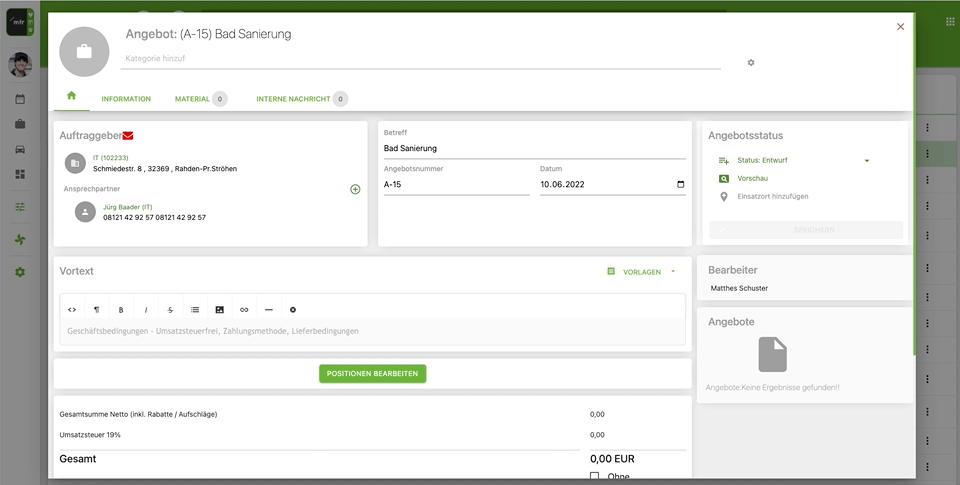
Task: Click the Betreff field with Bad Sanierung
Action: point(534,148)
